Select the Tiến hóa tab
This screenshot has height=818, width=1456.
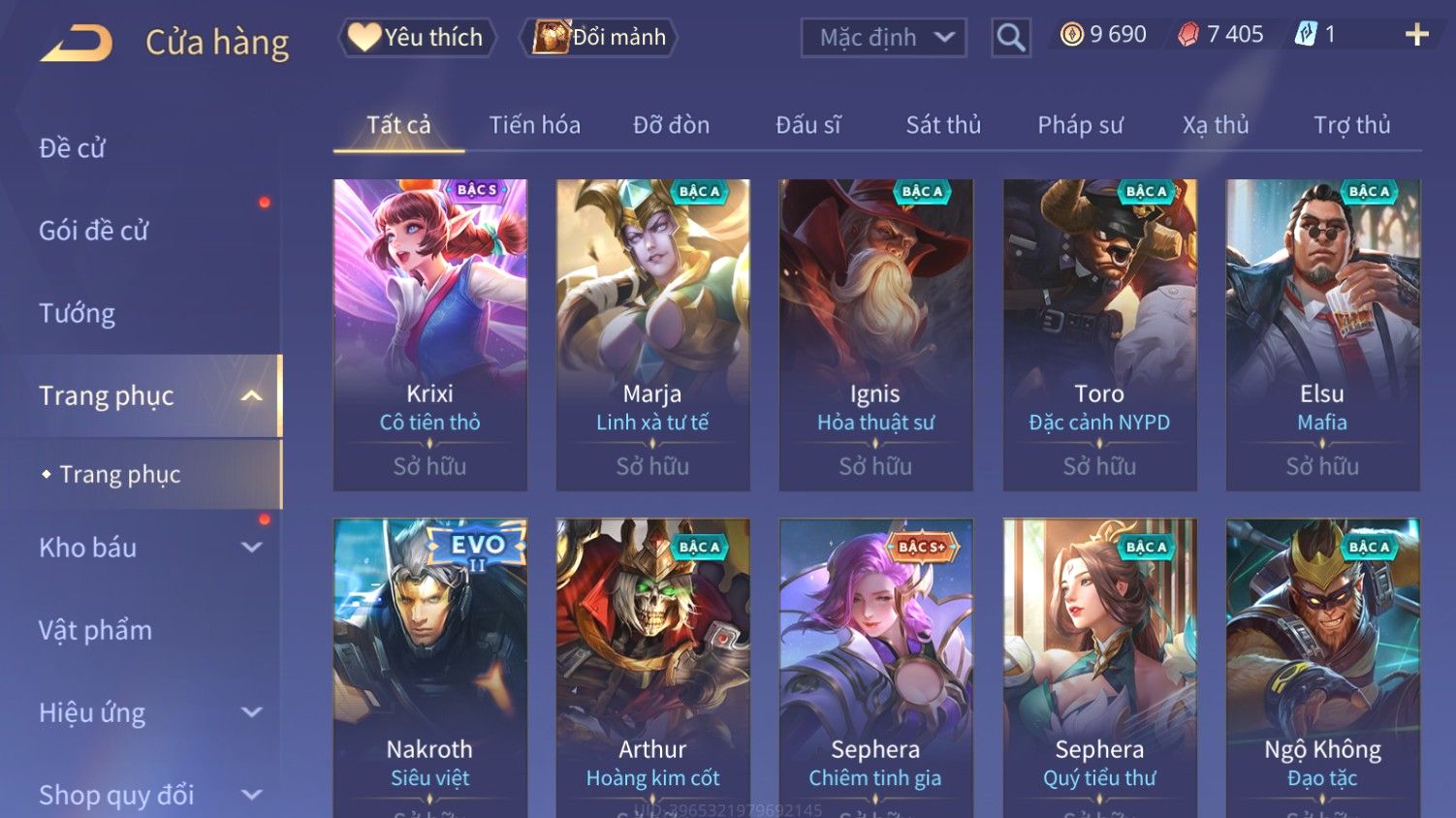tap(534, 125)
